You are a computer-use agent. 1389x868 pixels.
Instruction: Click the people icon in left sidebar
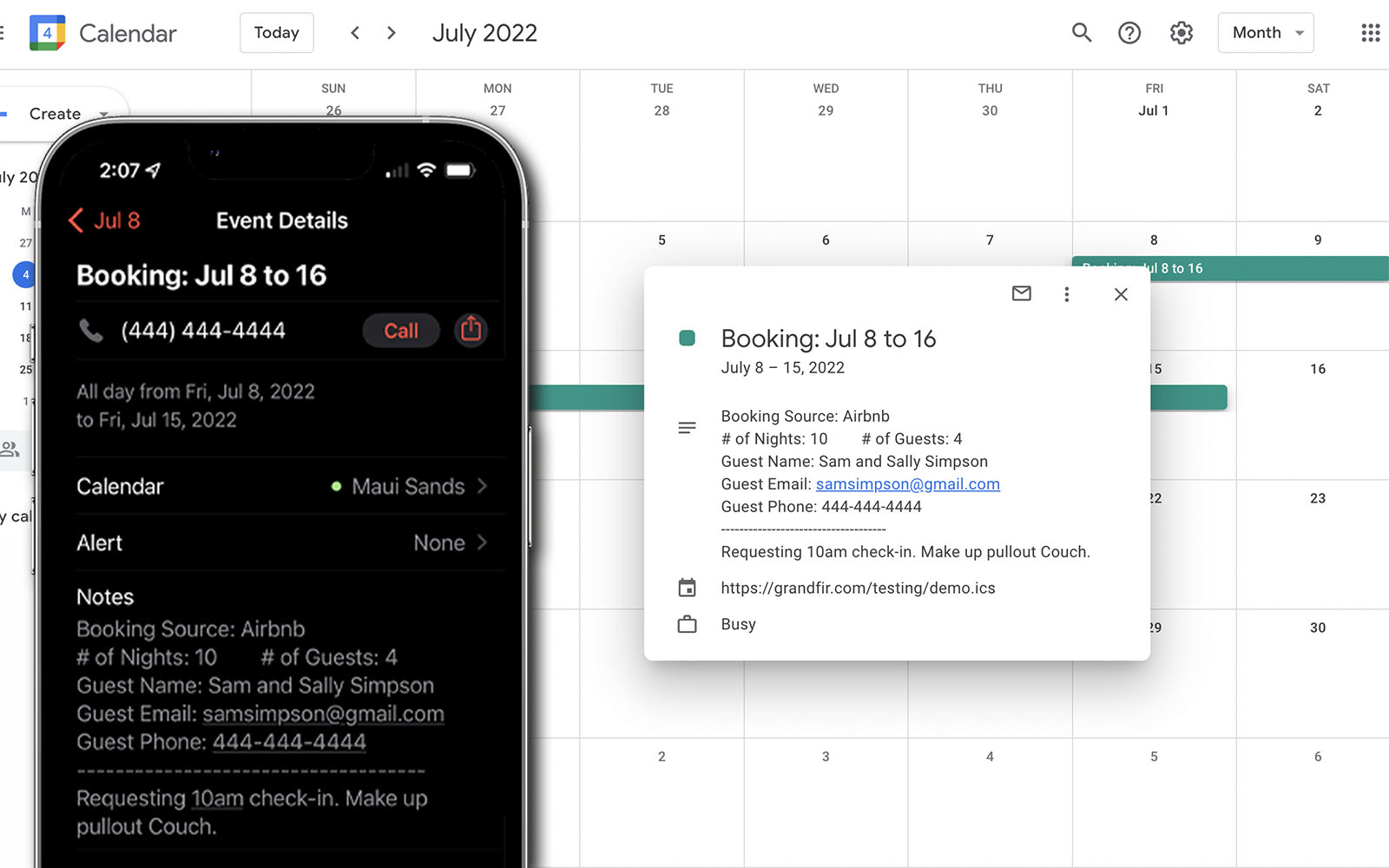coord(10,449)
